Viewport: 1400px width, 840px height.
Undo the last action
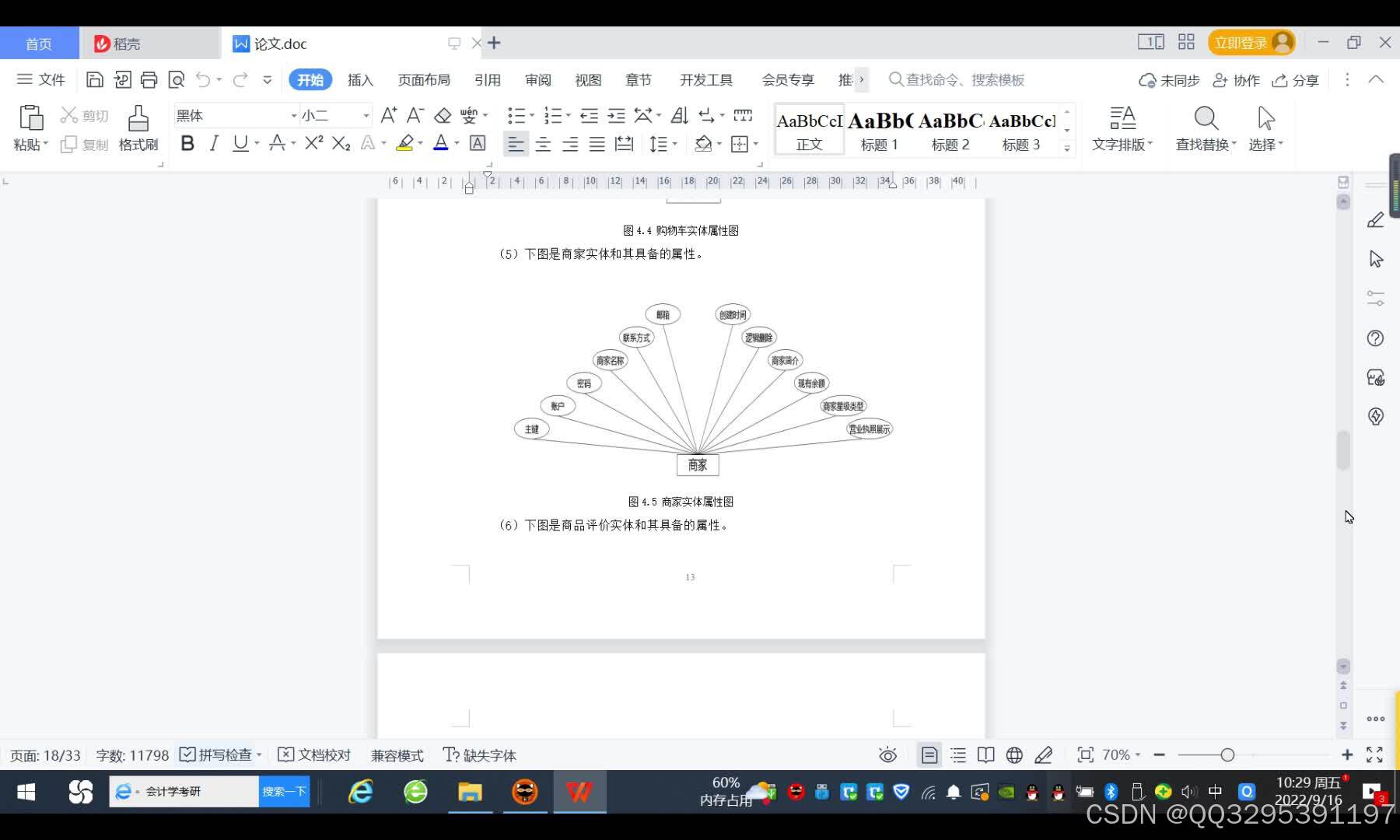coord(203,79)
